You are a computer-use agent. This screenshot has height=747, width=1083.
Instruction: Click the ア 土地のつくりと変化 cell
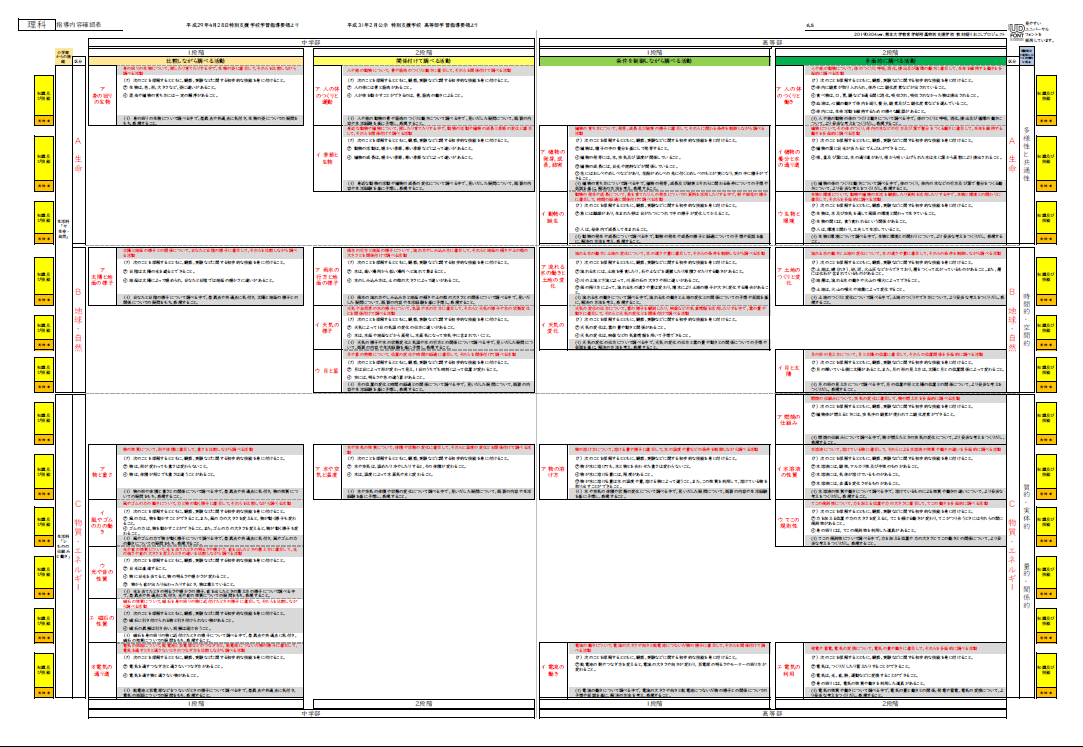[789, 277]
